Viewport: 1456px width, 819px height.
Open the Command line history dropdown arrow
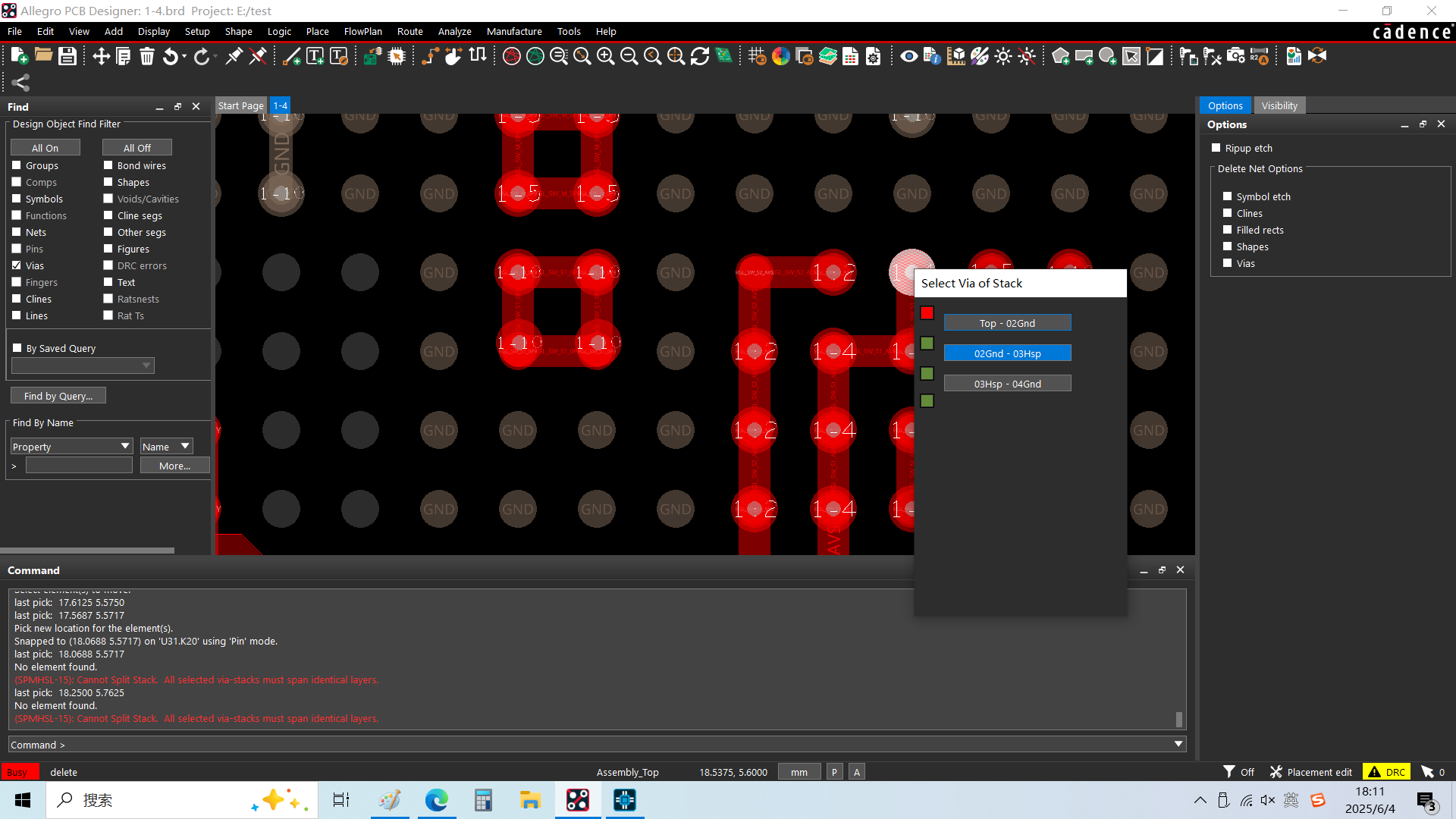[x=1178, y=744]
